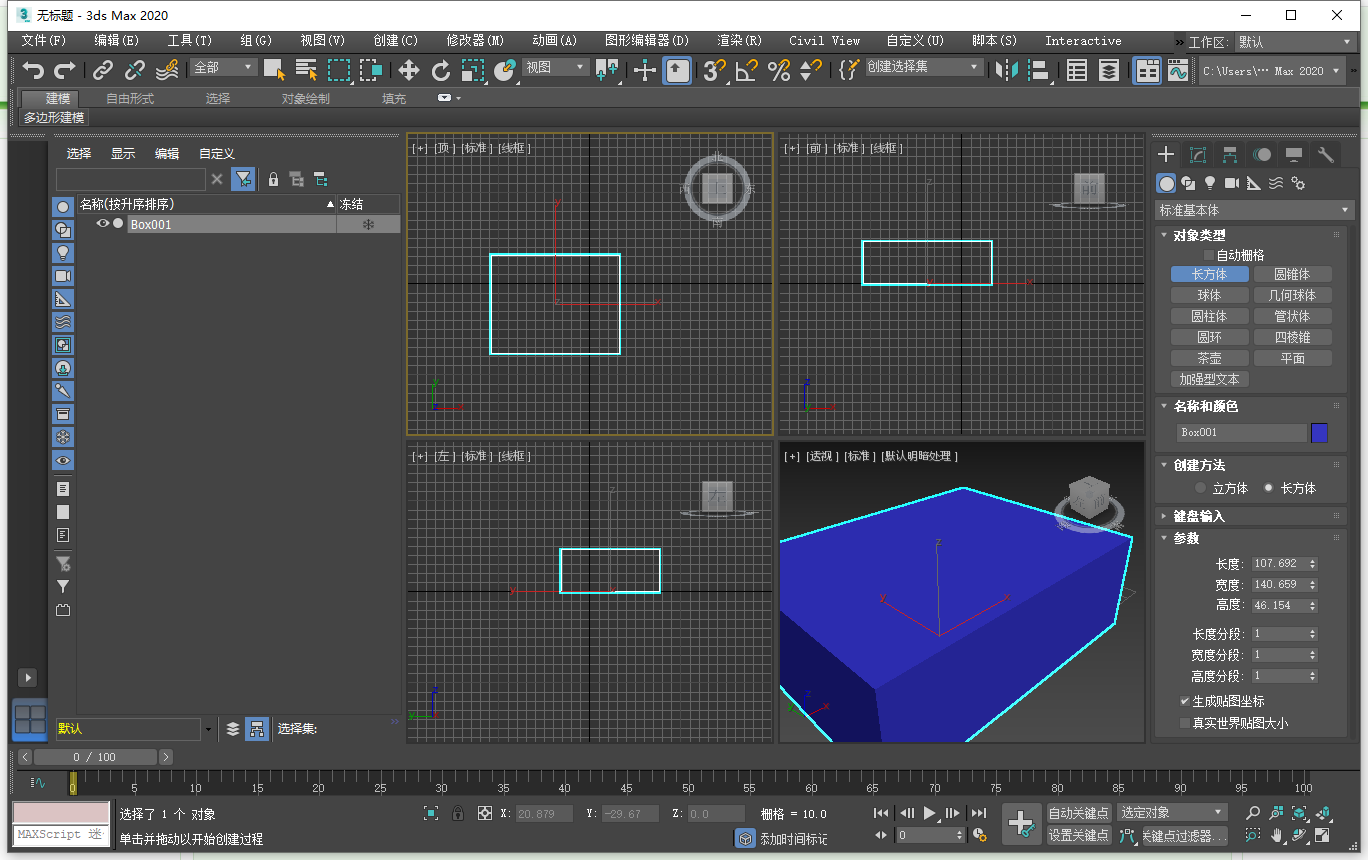This screenshot has height=860, width=1368.
Task: Toggle the Percent Snap icon
Action: pos(778,70)
